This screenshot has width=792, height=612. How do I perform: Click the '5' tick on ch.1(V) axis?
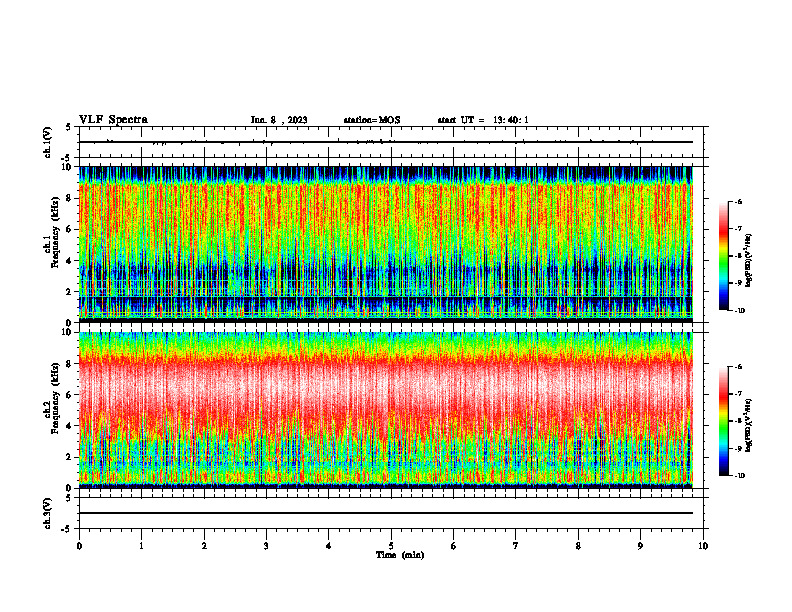(69, 127)
